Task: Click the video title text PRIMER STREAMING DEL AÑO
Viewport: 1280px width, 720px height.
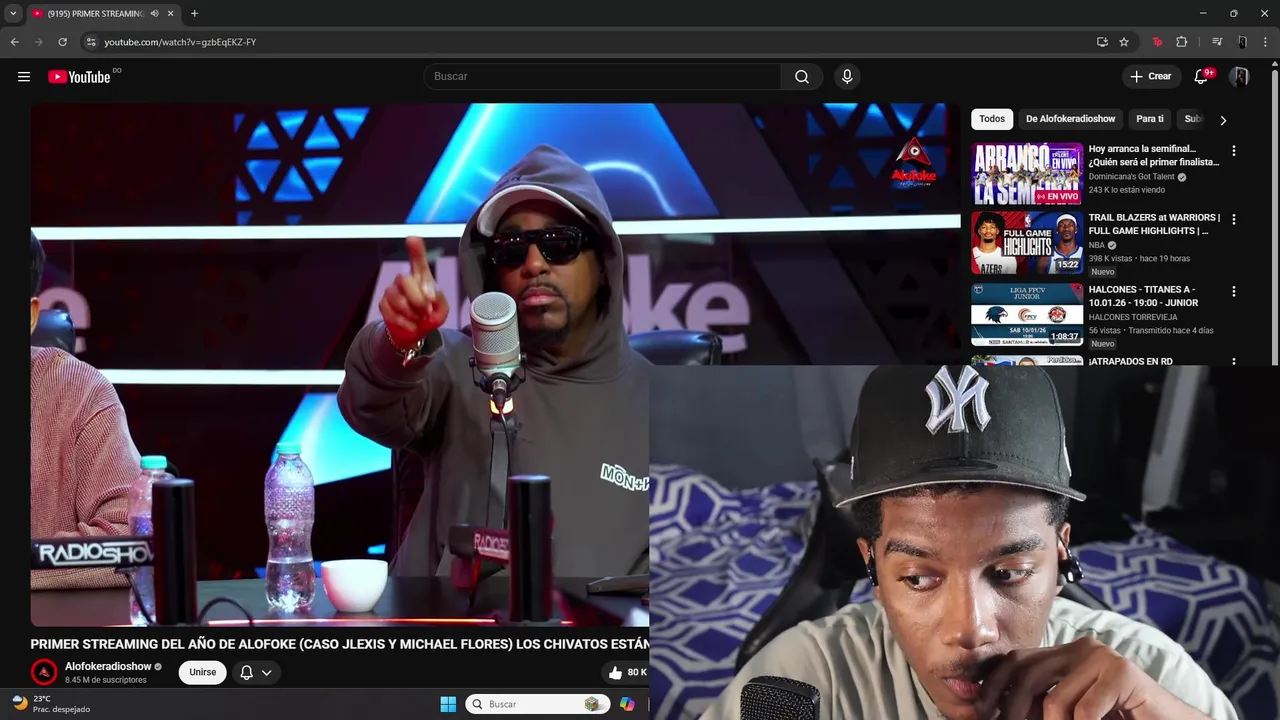Action: (340, 645)
